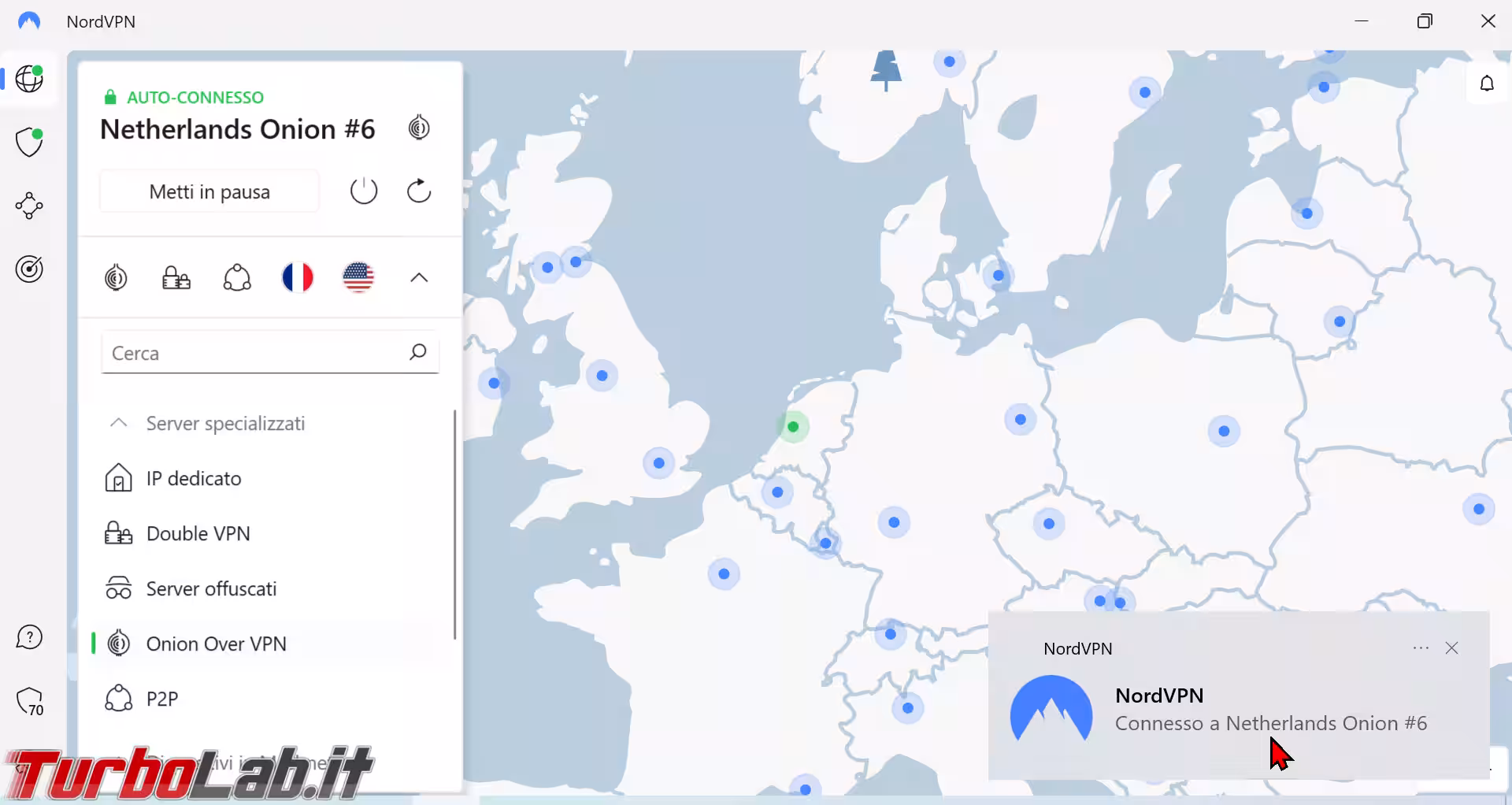Open the help question mark icon

coord(29,637)
